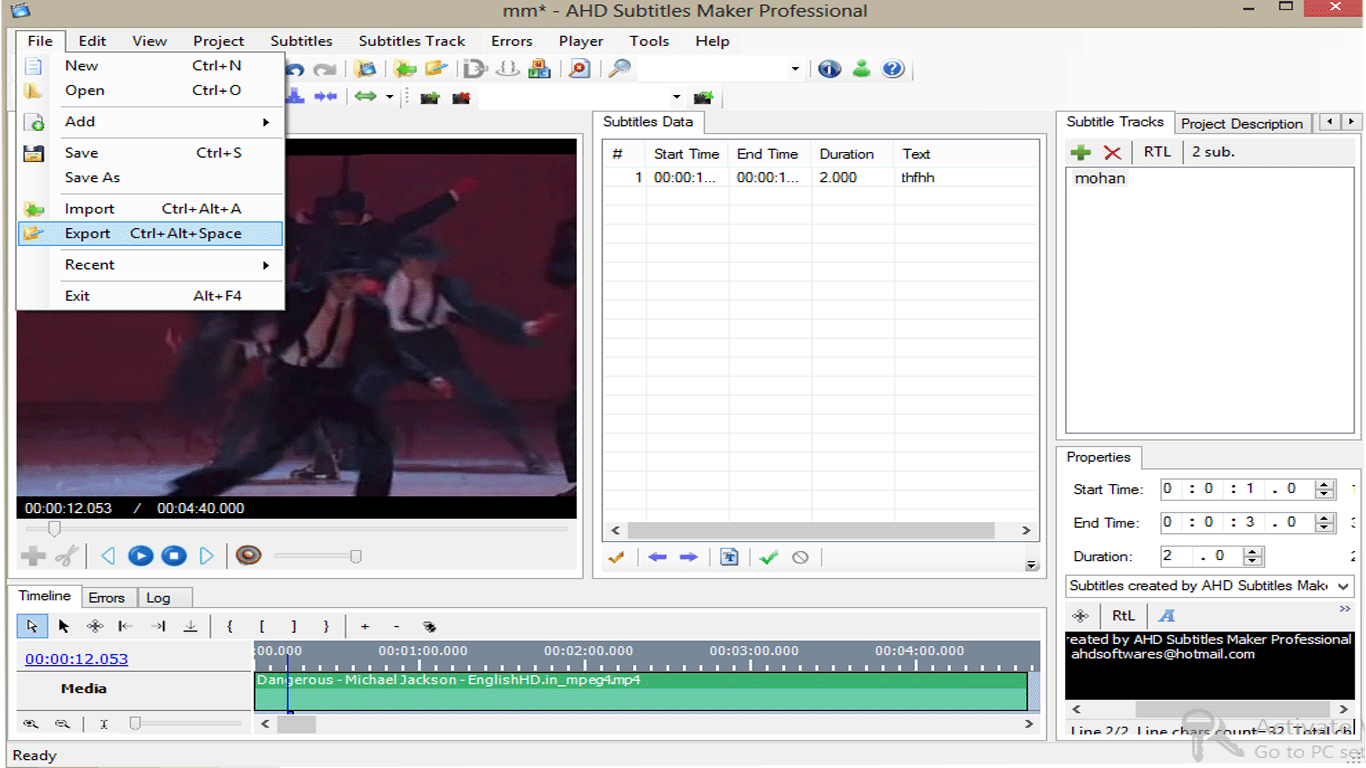Delete the selected subtitle track with red X
This screenshot has width=1366, height=768.
1112,152
